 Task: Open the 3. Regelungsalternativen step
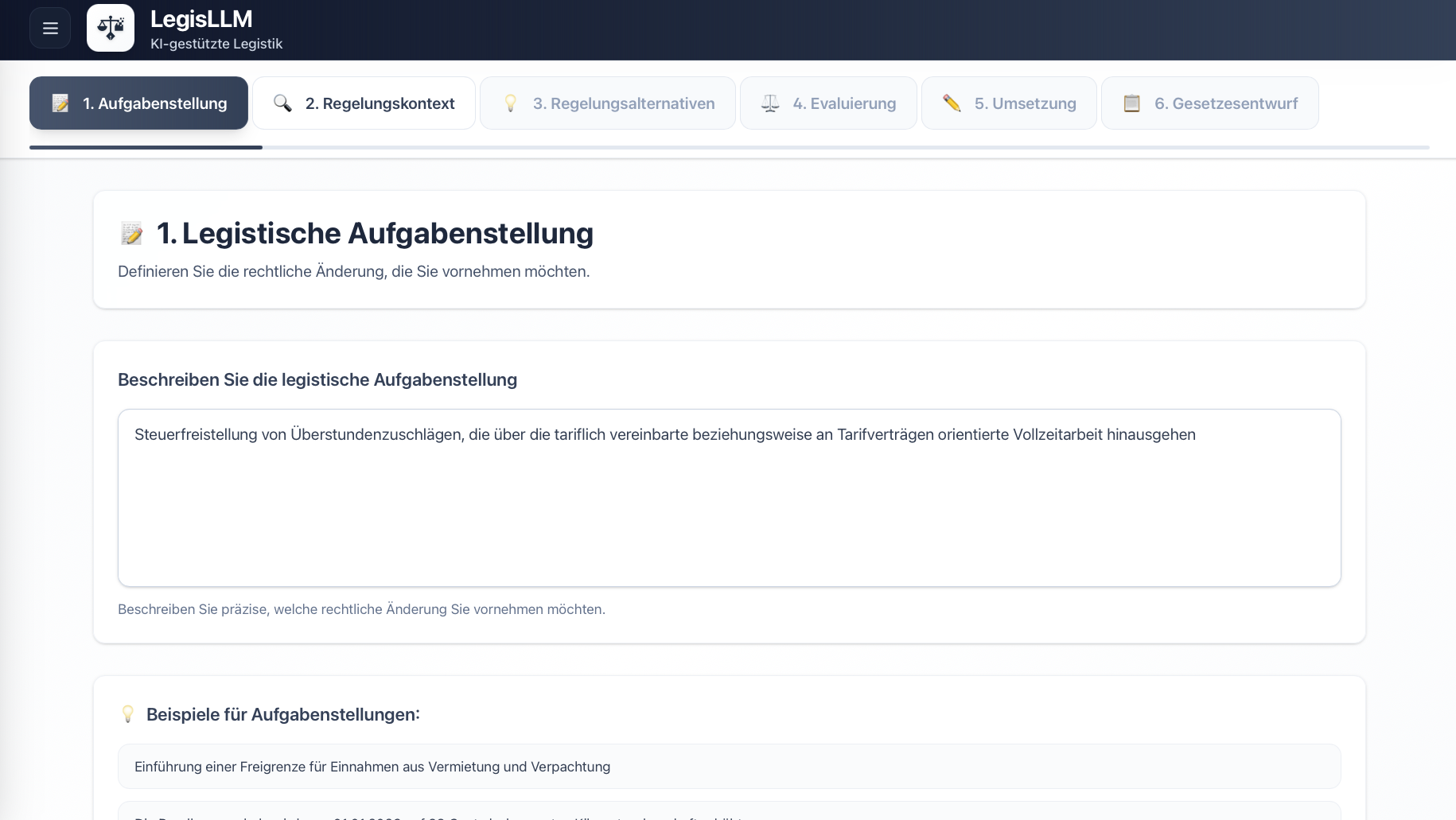pos(623,103)
